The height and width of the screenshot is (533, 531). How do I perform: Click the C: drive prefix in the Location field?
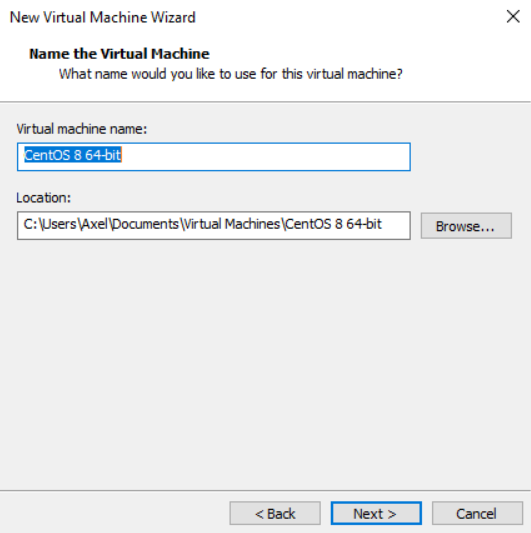pyautogui.click(x=30, y=224)
